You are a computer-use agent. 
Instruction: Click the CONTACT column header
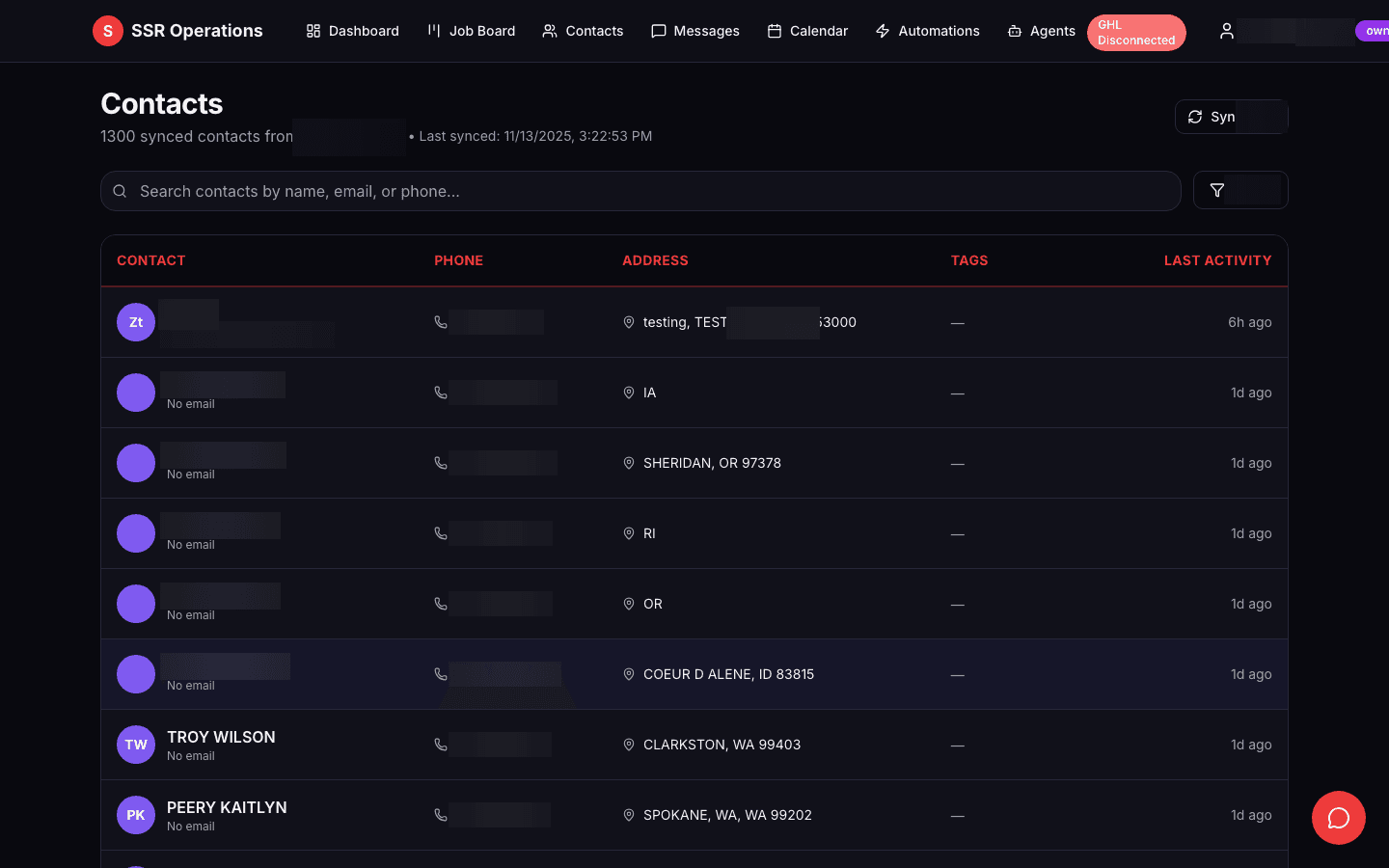150,260
